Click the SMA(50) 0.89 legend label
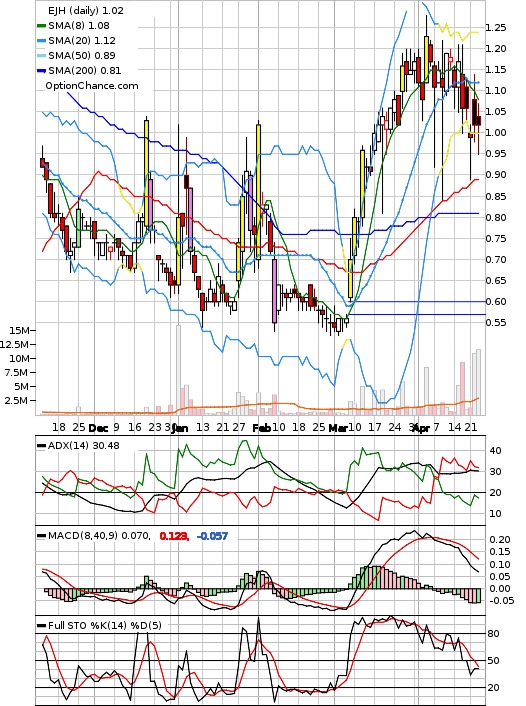This screenshot has height=706, width=526. (82, 55)
